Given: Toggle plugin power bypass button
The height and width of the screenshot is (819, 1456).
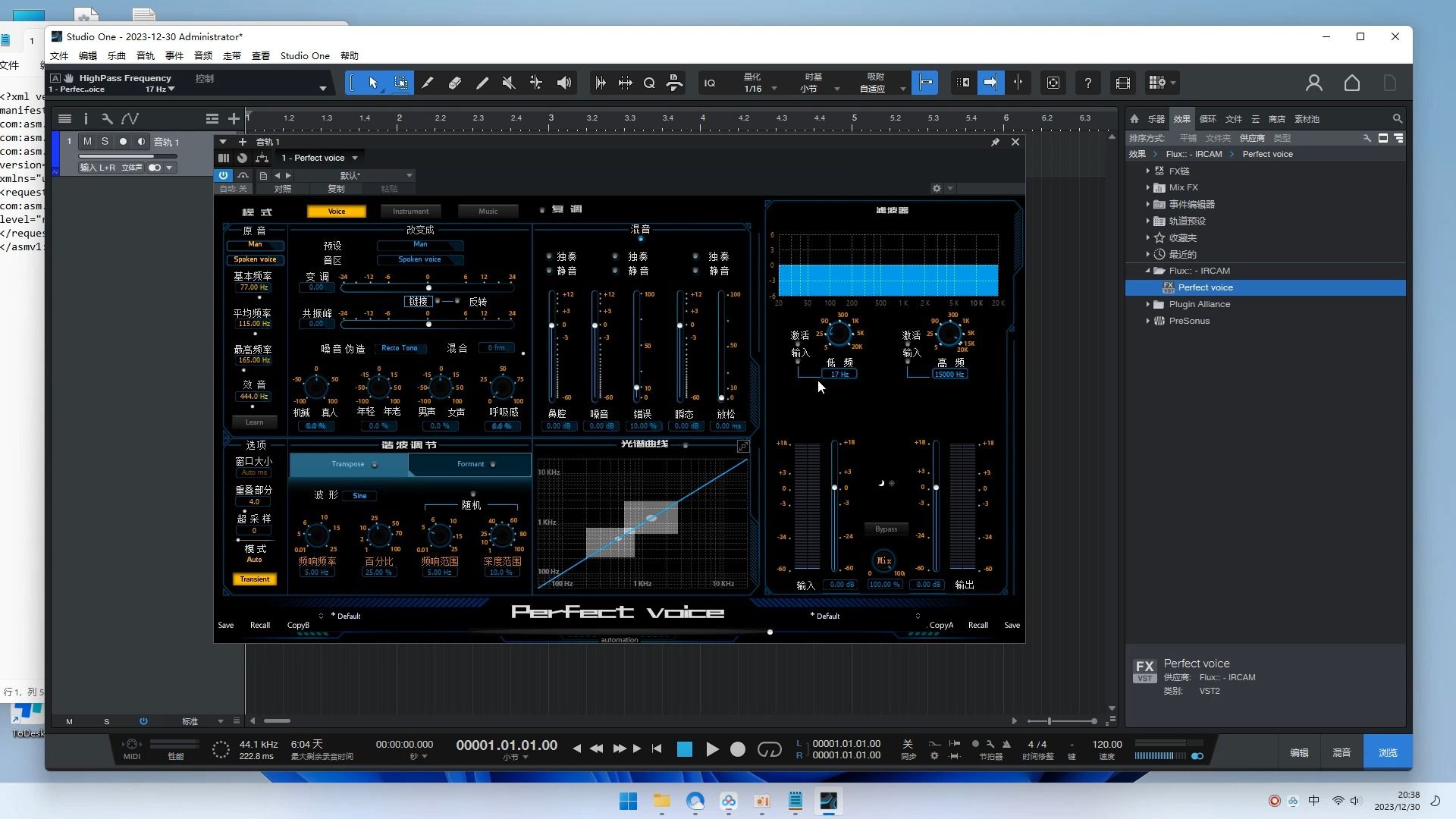Looking at the screenshot, I should coord(223,175).
